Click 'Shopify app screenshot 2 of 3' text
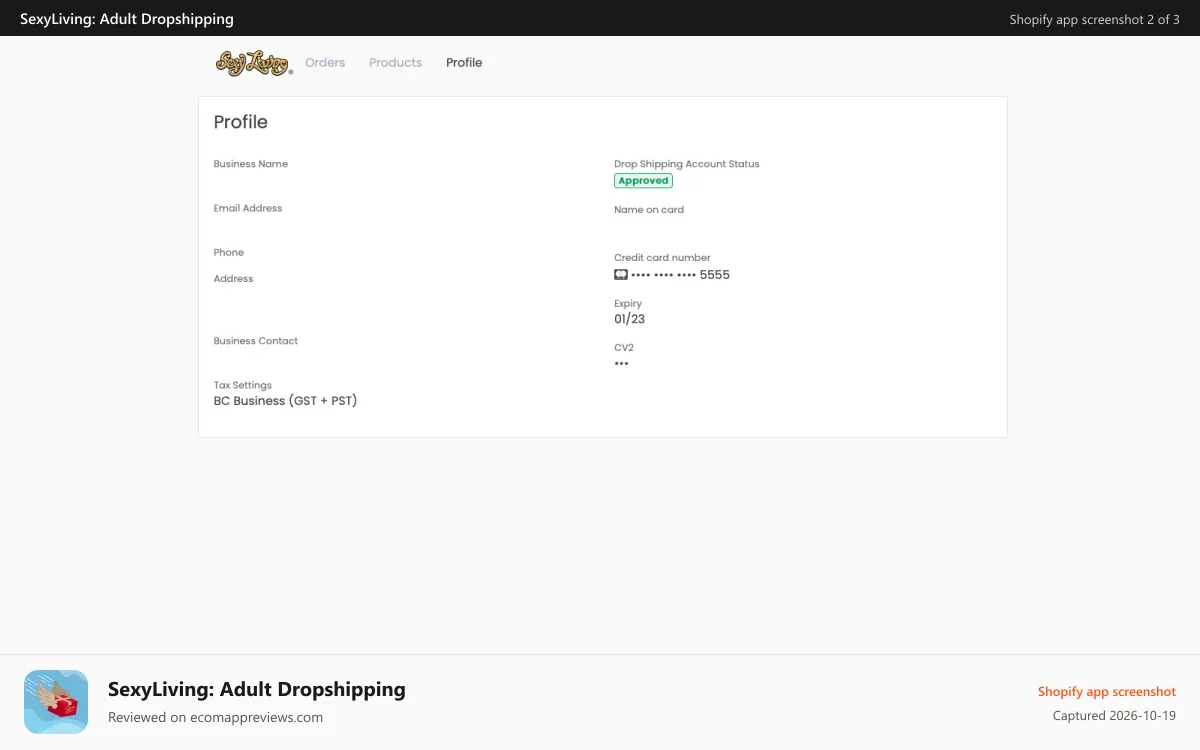 pyautogui.click(x=1095, y=19)
